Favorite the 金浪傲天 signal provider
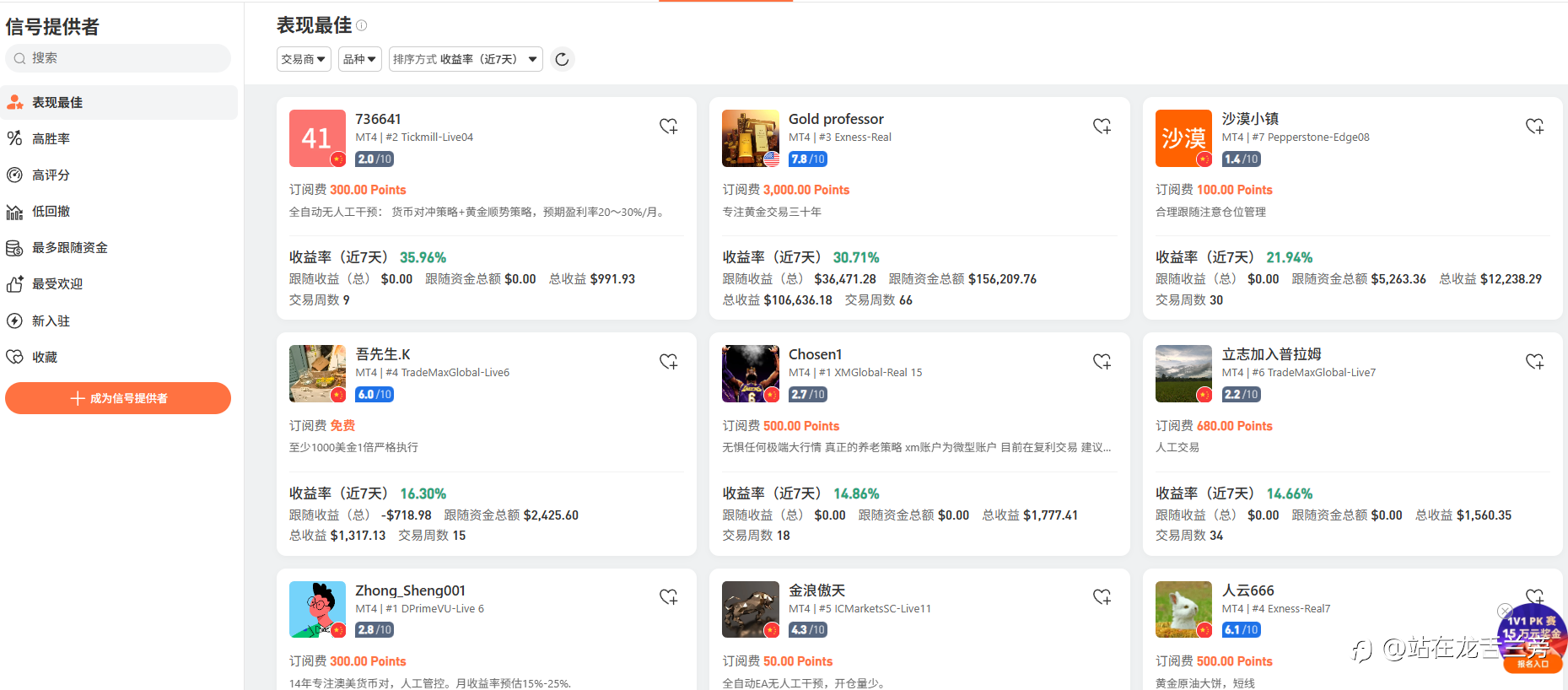 [1102, 596]
